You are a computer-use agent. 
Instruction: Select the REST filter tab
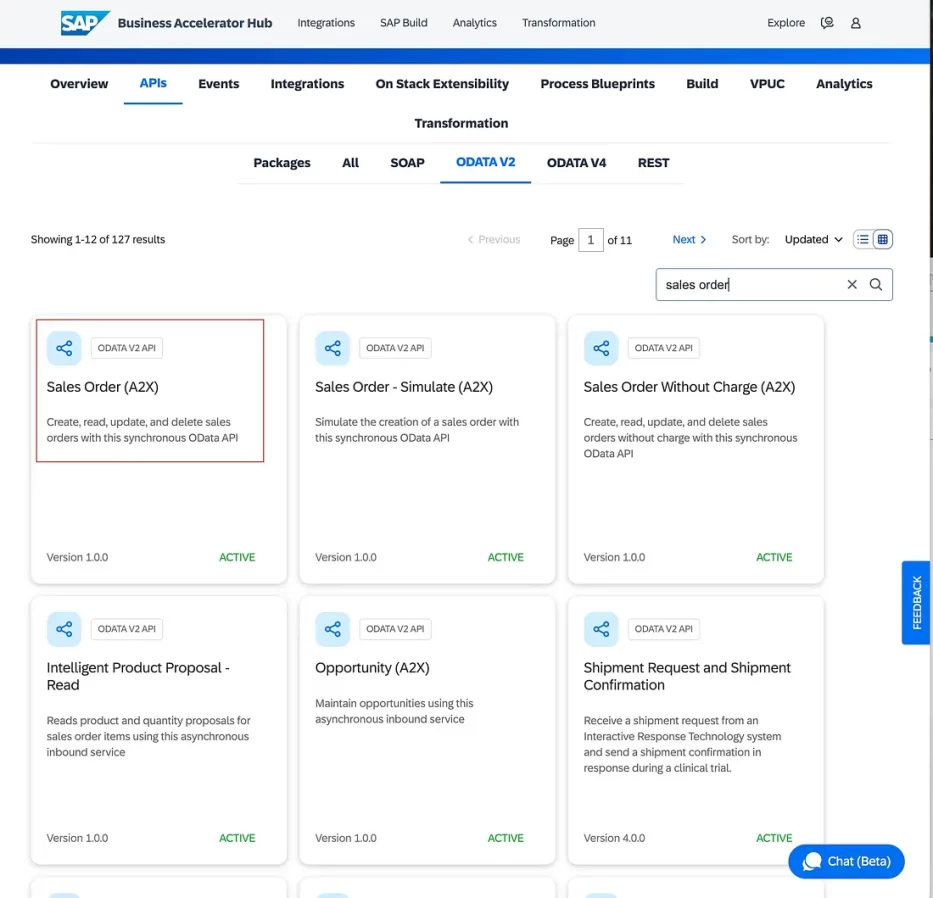(653, 163)
